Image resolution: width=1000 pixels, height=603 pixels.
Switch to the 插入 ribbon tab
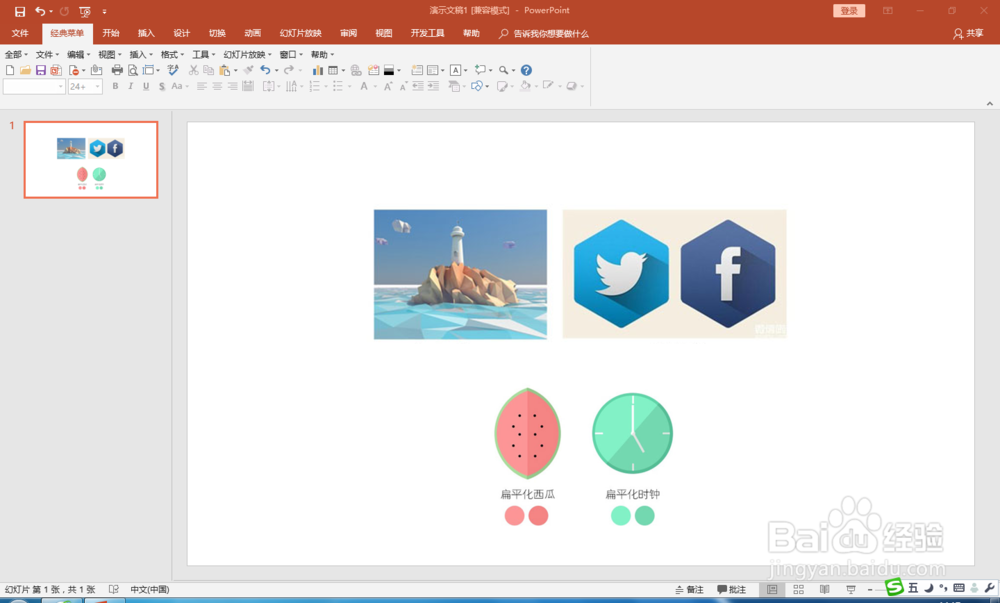click(x=146, y=33)
